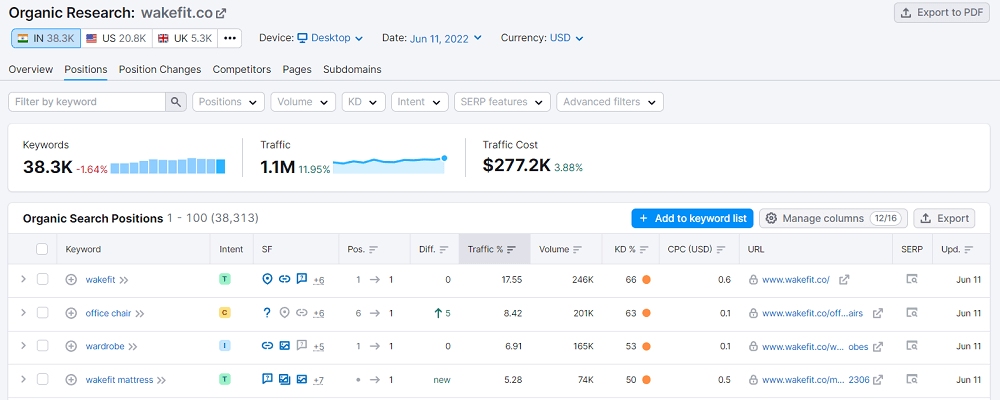Open external URL icon in wardrobe row
The height and width of the screenshot is (400, 1000).
(878, 346)
